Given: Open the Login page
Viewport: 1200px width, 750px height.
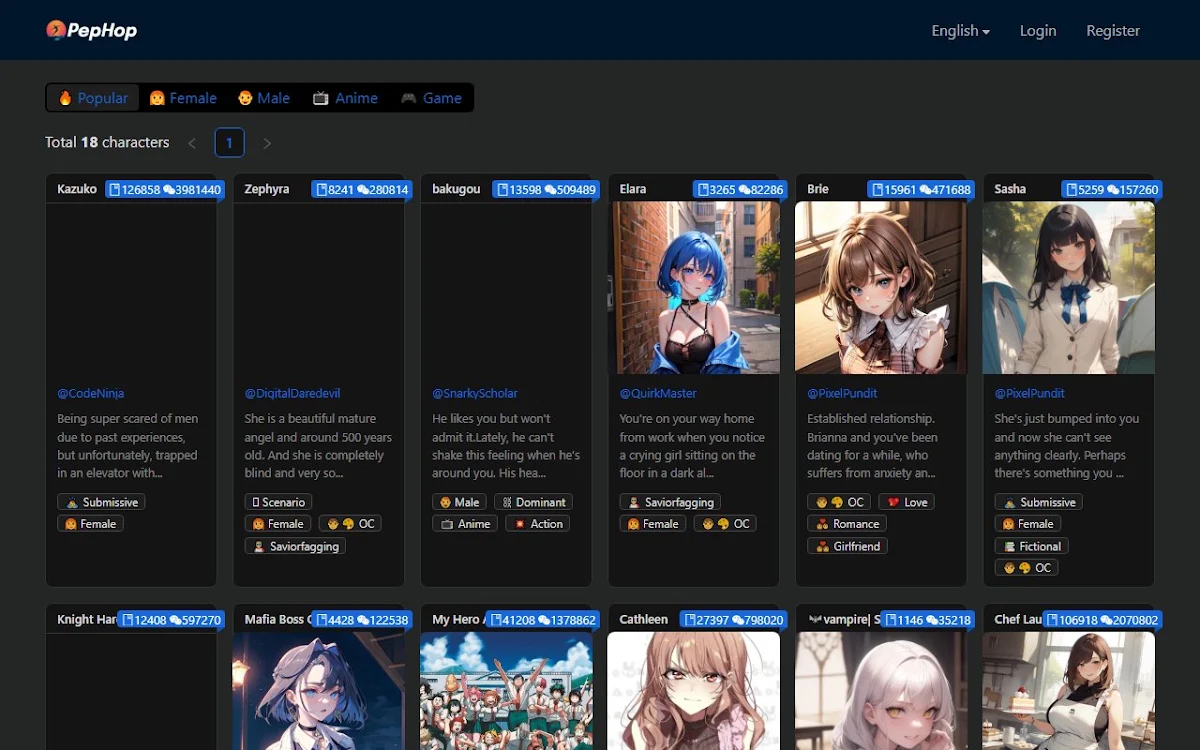Looking at the screenshot, I should coord(1038,31).
